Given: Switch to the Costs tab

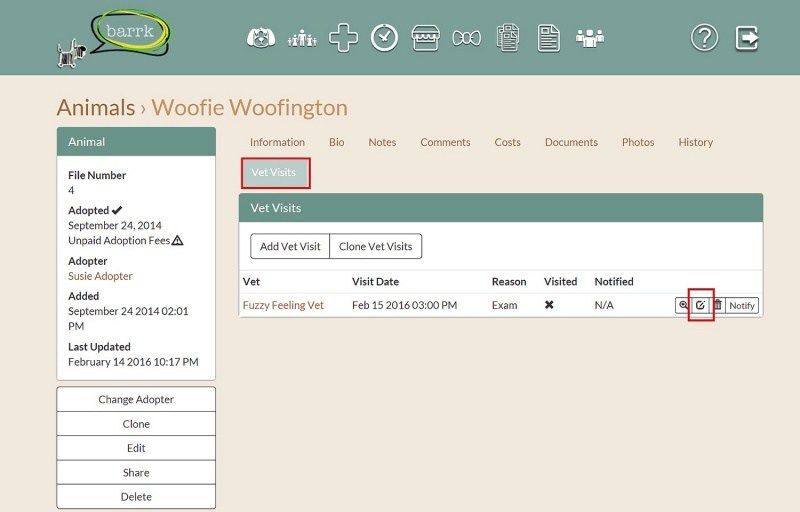Looking at the screenshot, I should click(507, 142).
